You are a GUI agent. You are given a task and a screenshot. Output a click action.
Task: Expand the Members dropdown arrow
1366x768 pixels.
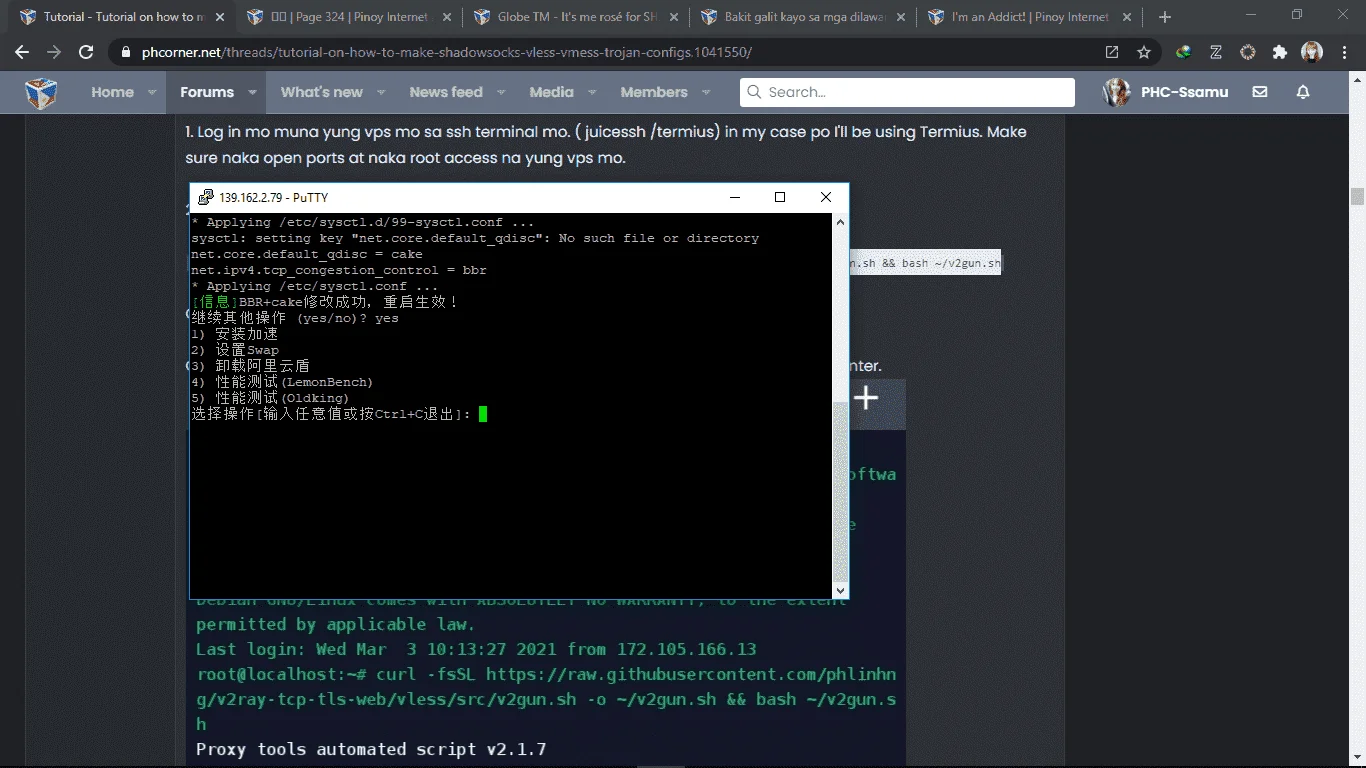click(706, 92)
